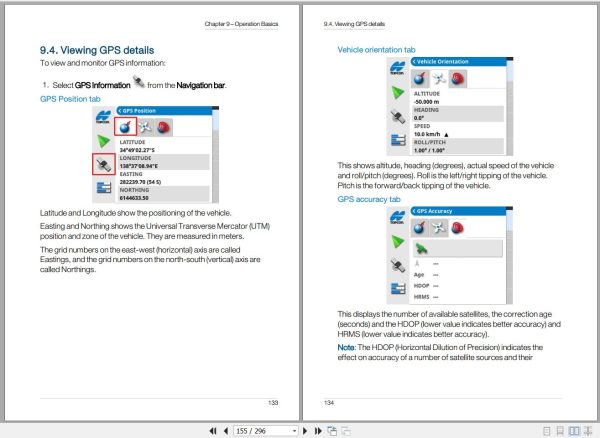This screenshot has width=600, height=438.
Task: Click the go-to-previous-view icon after the page arrows
Action: (332, 431)
